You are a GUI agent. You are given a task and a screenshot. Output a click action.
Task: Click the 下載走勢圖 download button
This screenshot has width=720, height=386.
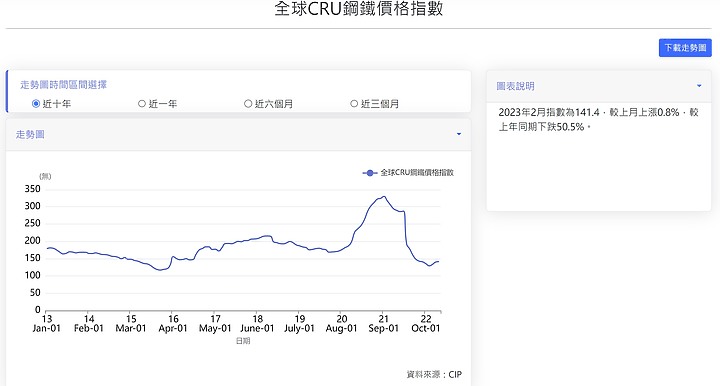point(685,48)
